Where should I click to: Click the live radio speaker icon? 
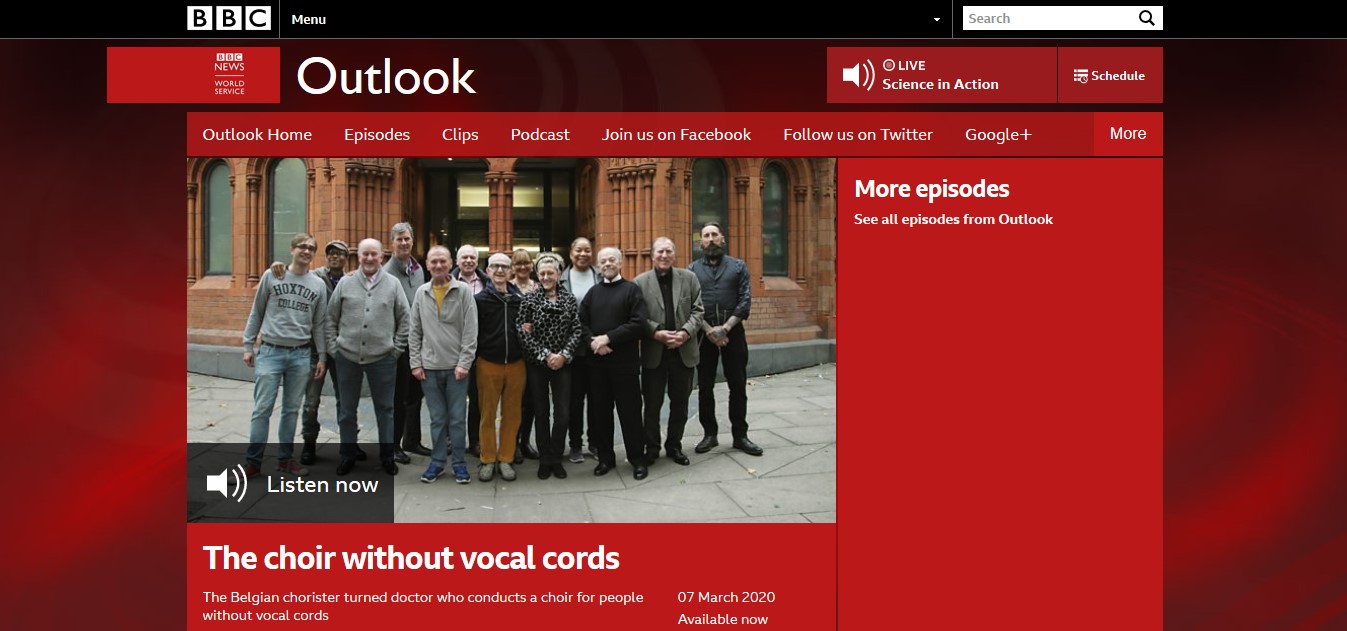[x=858, y=75]
